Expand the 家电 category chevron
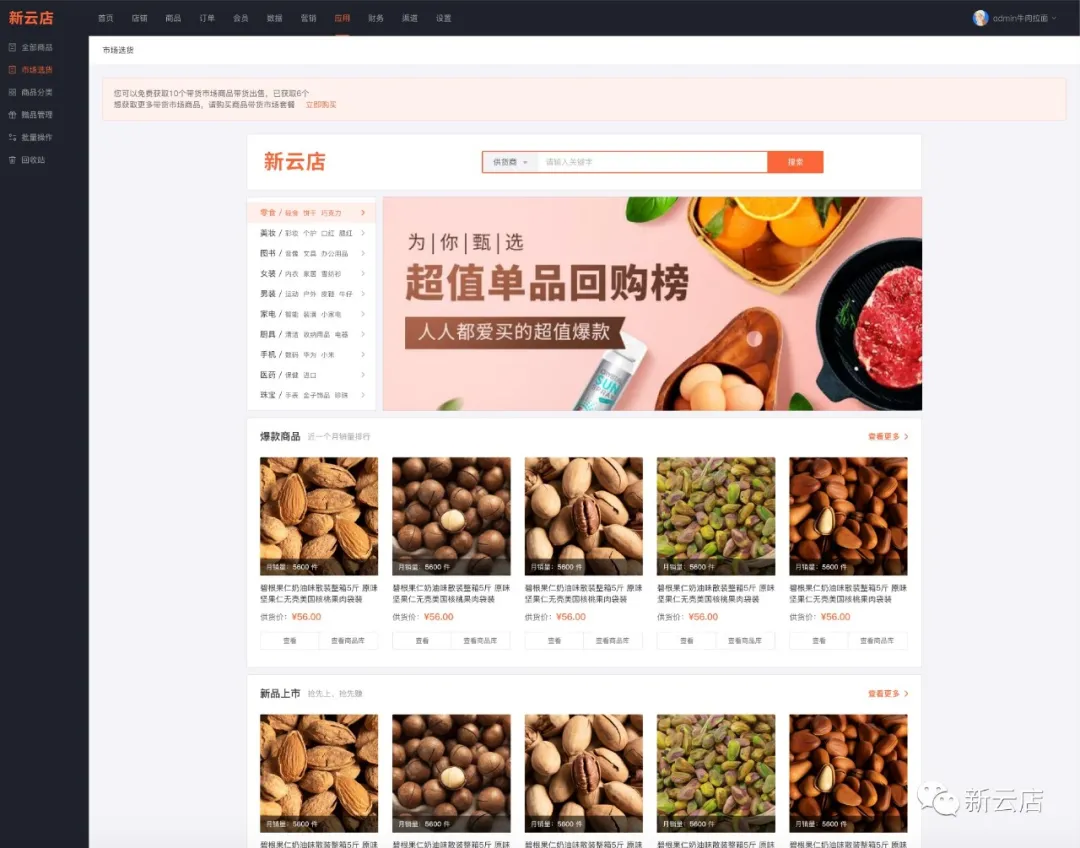 tap(363, 314)
